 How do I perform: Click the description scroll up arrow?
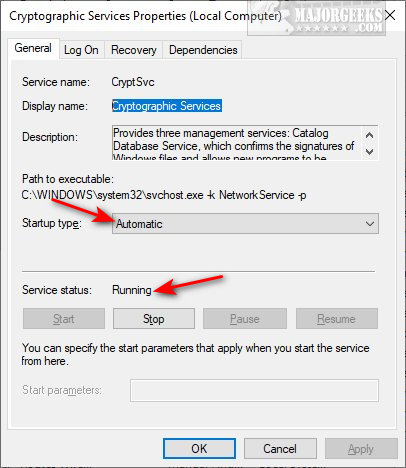click(x=369, y=135)
